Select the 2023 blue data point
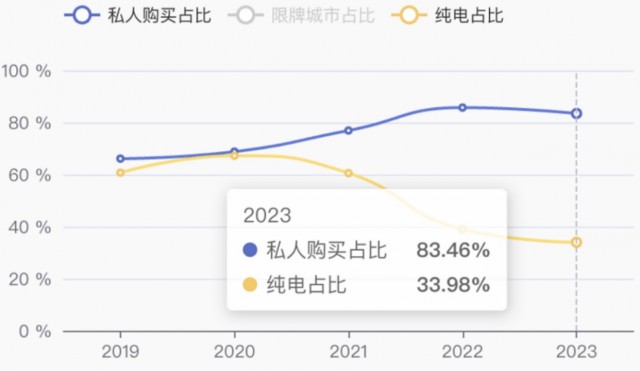This screenshot has width=640, height=371. click(x=576, y=113)
